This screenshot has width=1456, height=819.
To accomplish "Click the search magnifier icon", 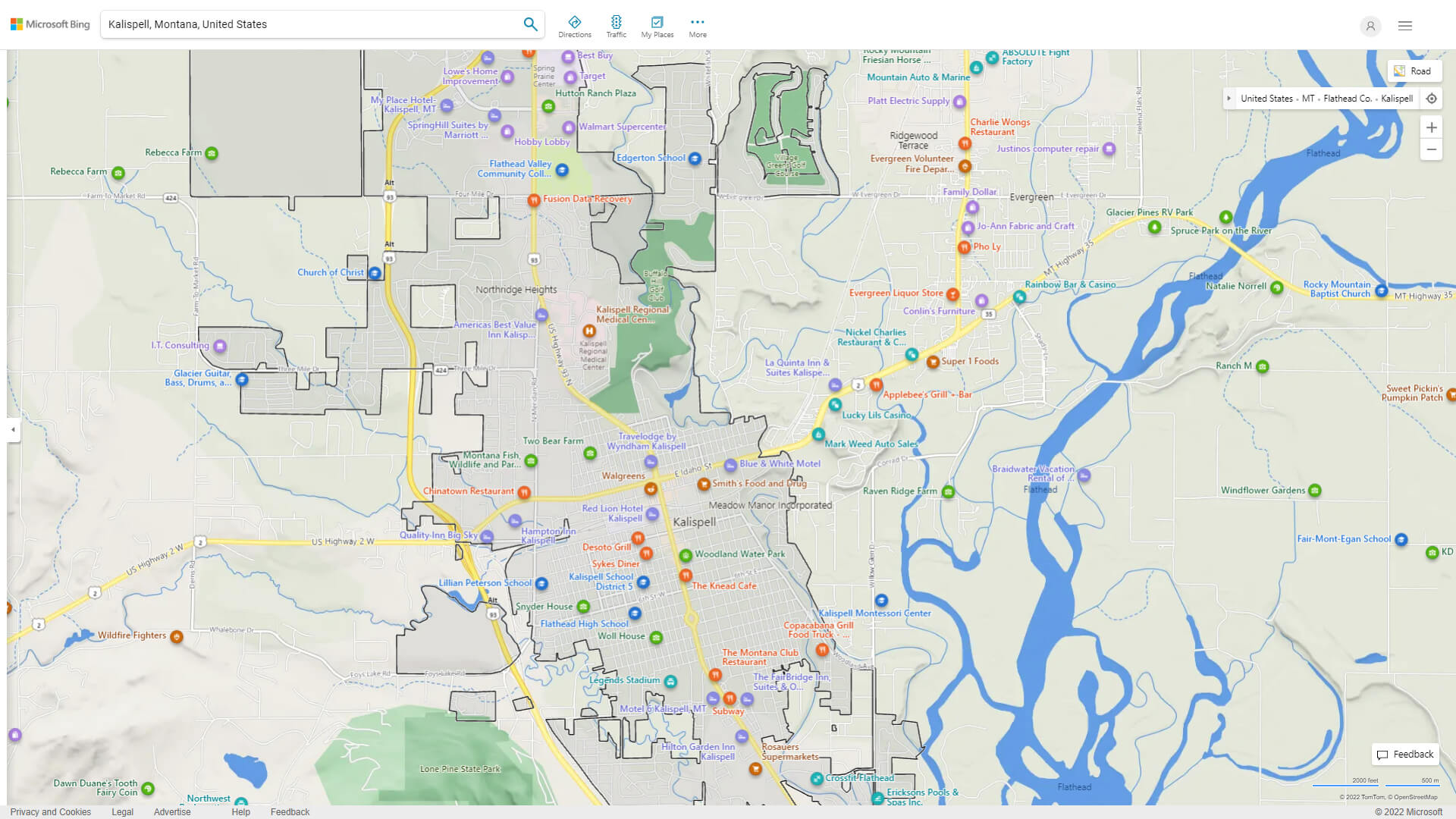I will tap(530, 24).
